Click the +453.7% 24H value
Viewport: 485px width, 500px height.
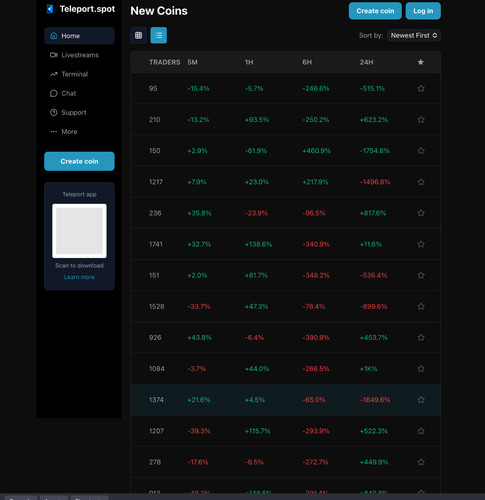pyautogui.click(x=374, y=338)
